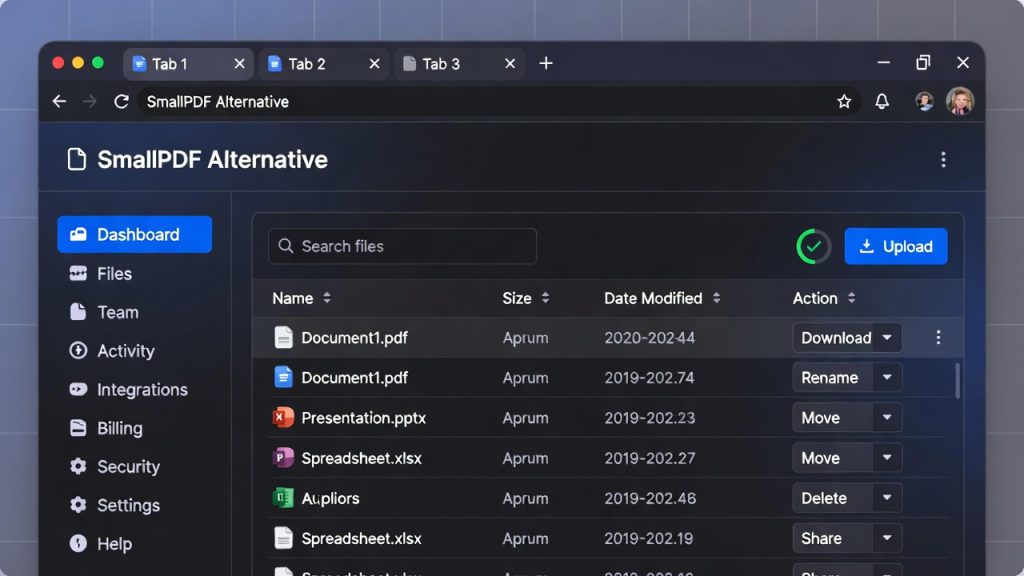Click the date 2020-202.44
1024x576 pixels.
(x=649, y=338)
